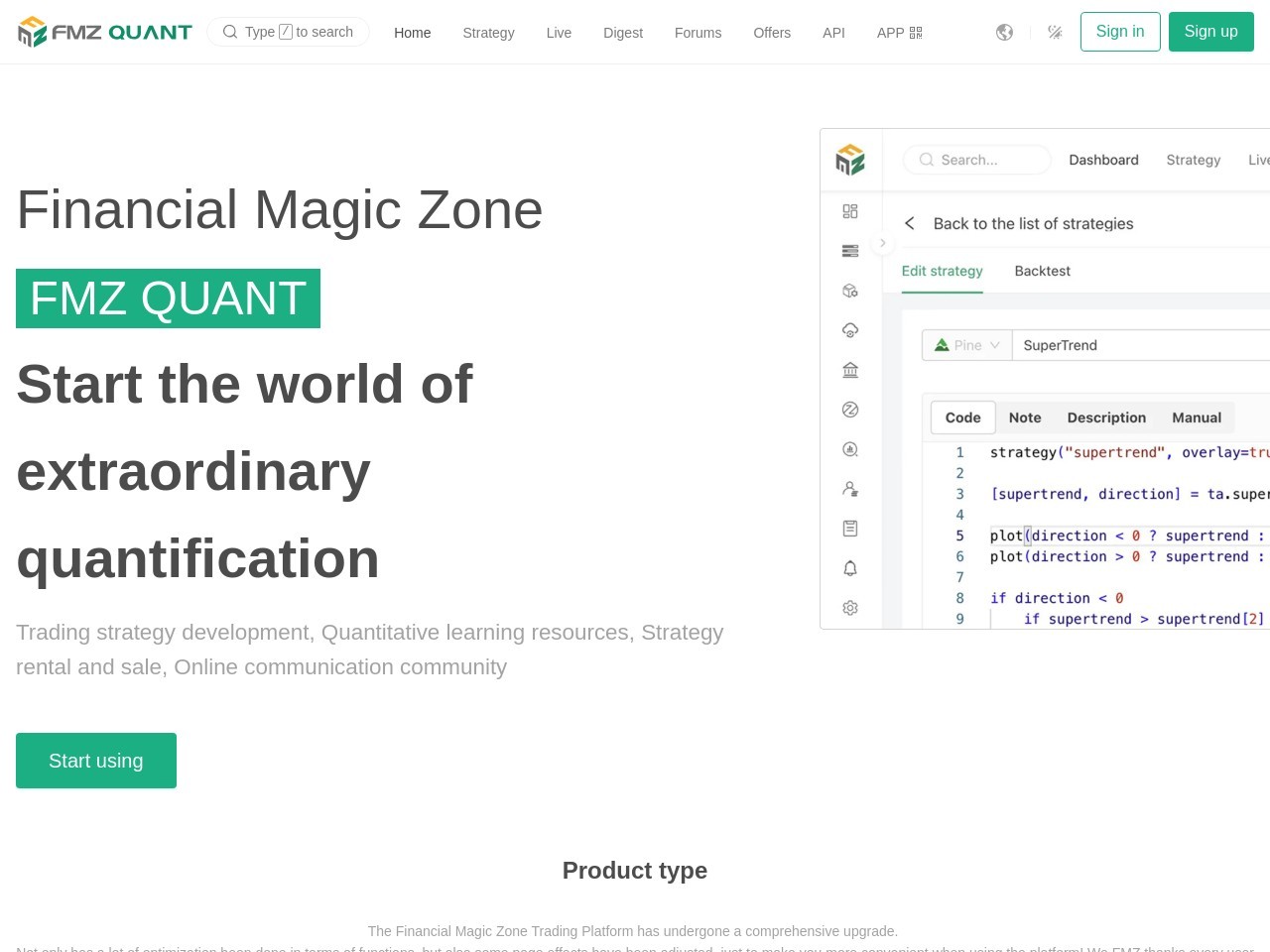Click the bank building icon in sidebar

(850, 370)
